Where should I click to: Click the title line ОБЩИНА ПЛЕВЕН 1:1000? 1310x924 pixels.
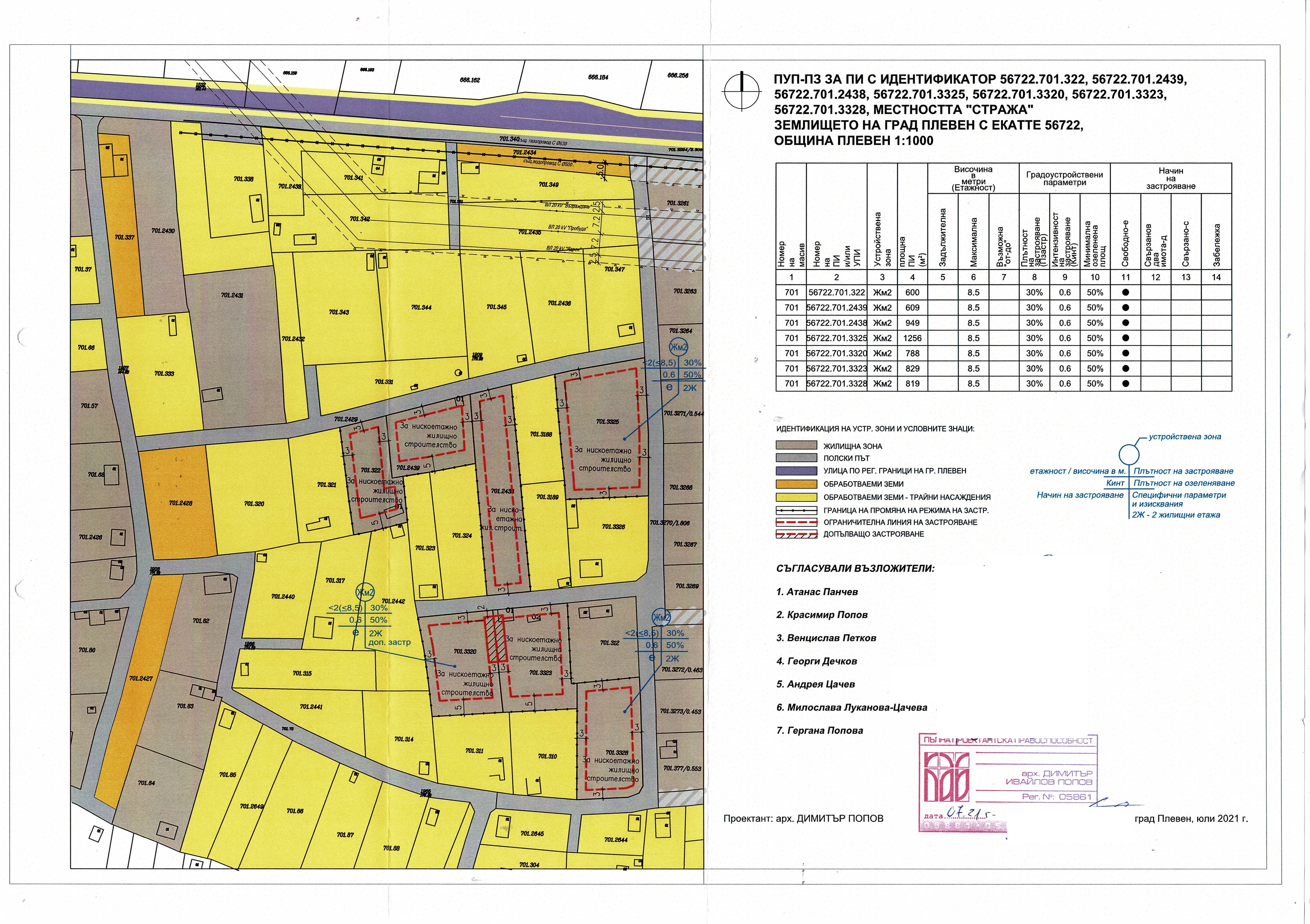click(854, 141)
